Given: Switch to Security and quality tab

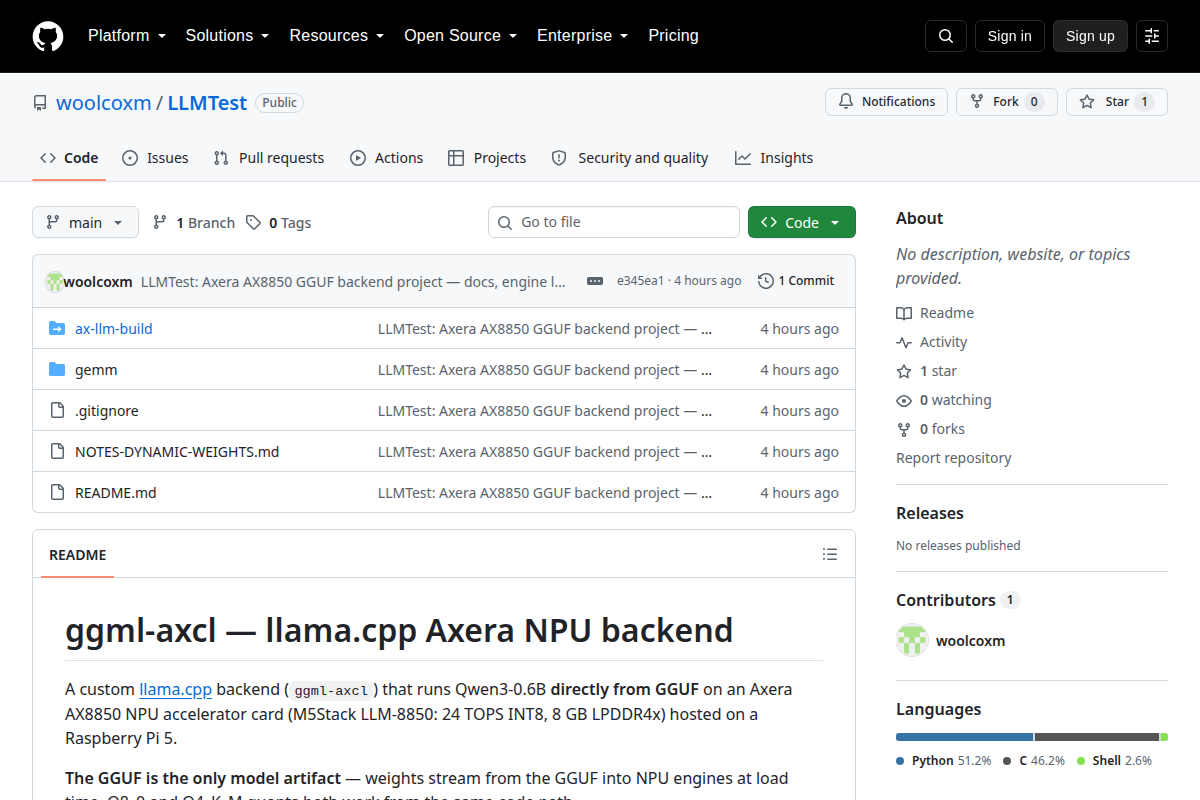Looking at the screenshot, I should click(630, 158).
